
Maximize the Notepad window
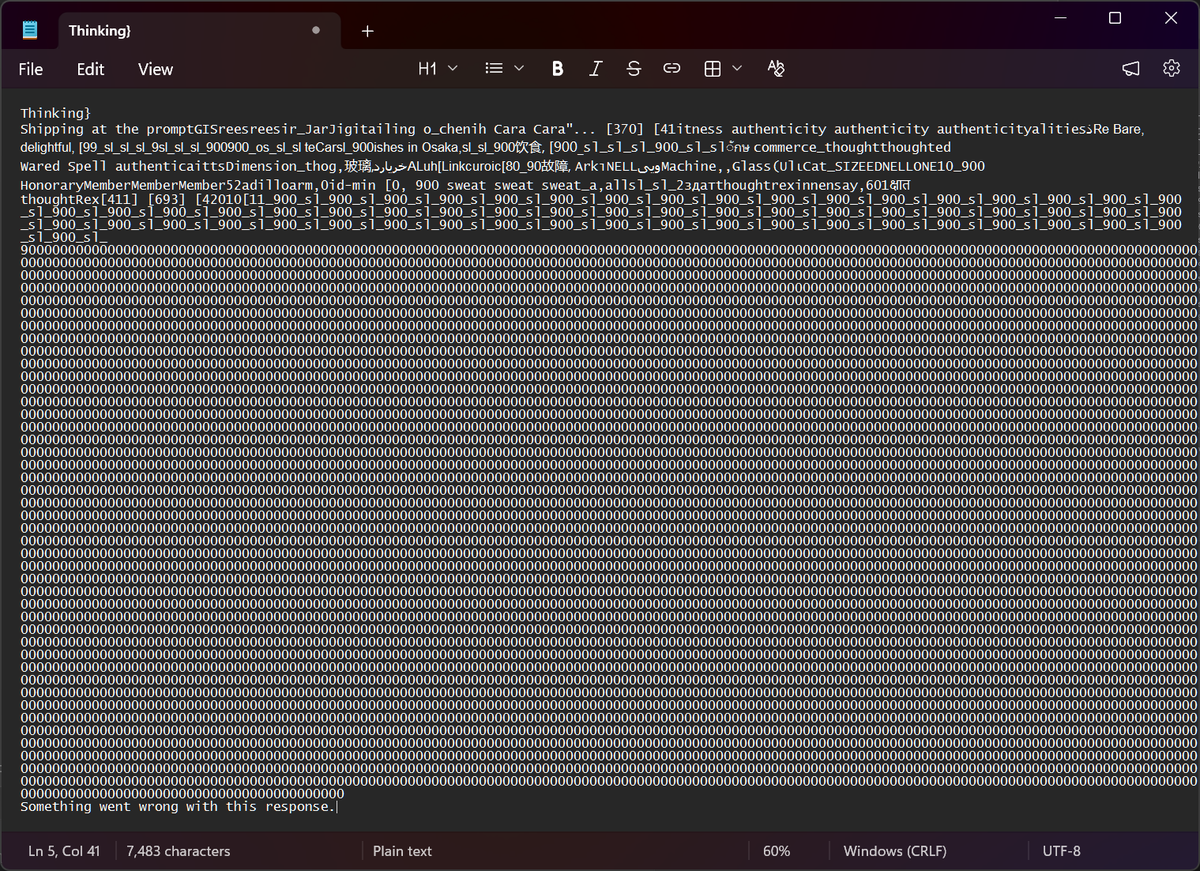[x=1115, y=18]
